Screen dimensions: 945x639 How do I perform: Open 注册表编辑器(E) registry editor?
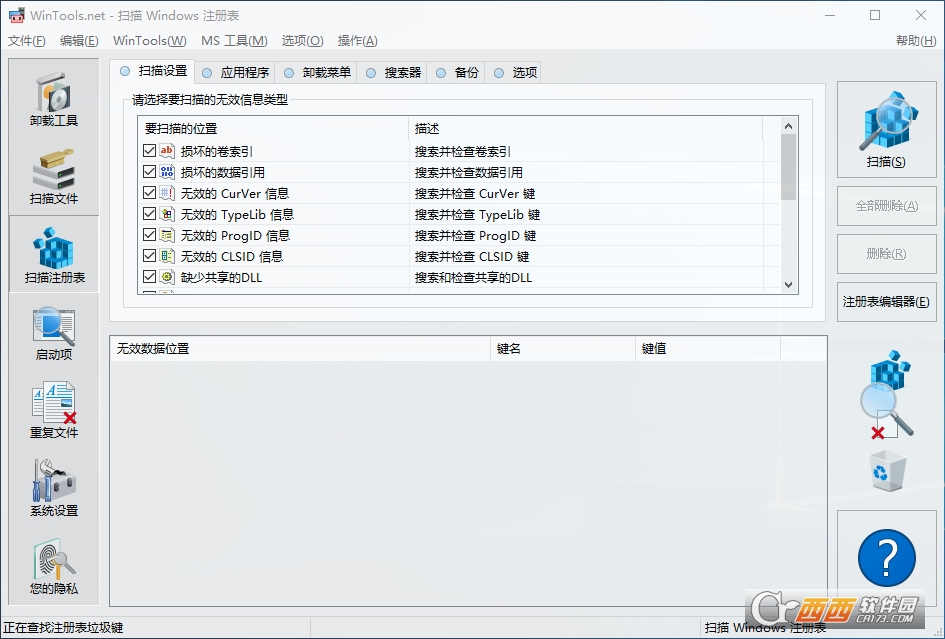(x=887, y=301)
